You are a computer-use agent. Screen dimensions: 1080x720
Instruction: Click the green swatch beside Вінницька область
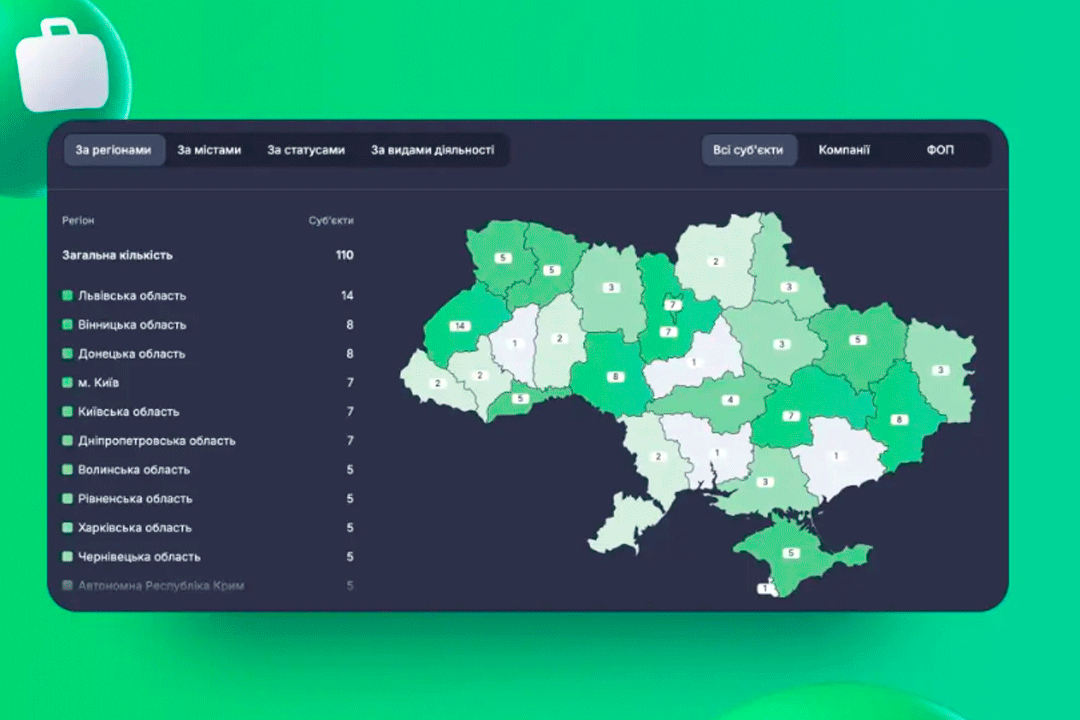click(x=68, y=325)
